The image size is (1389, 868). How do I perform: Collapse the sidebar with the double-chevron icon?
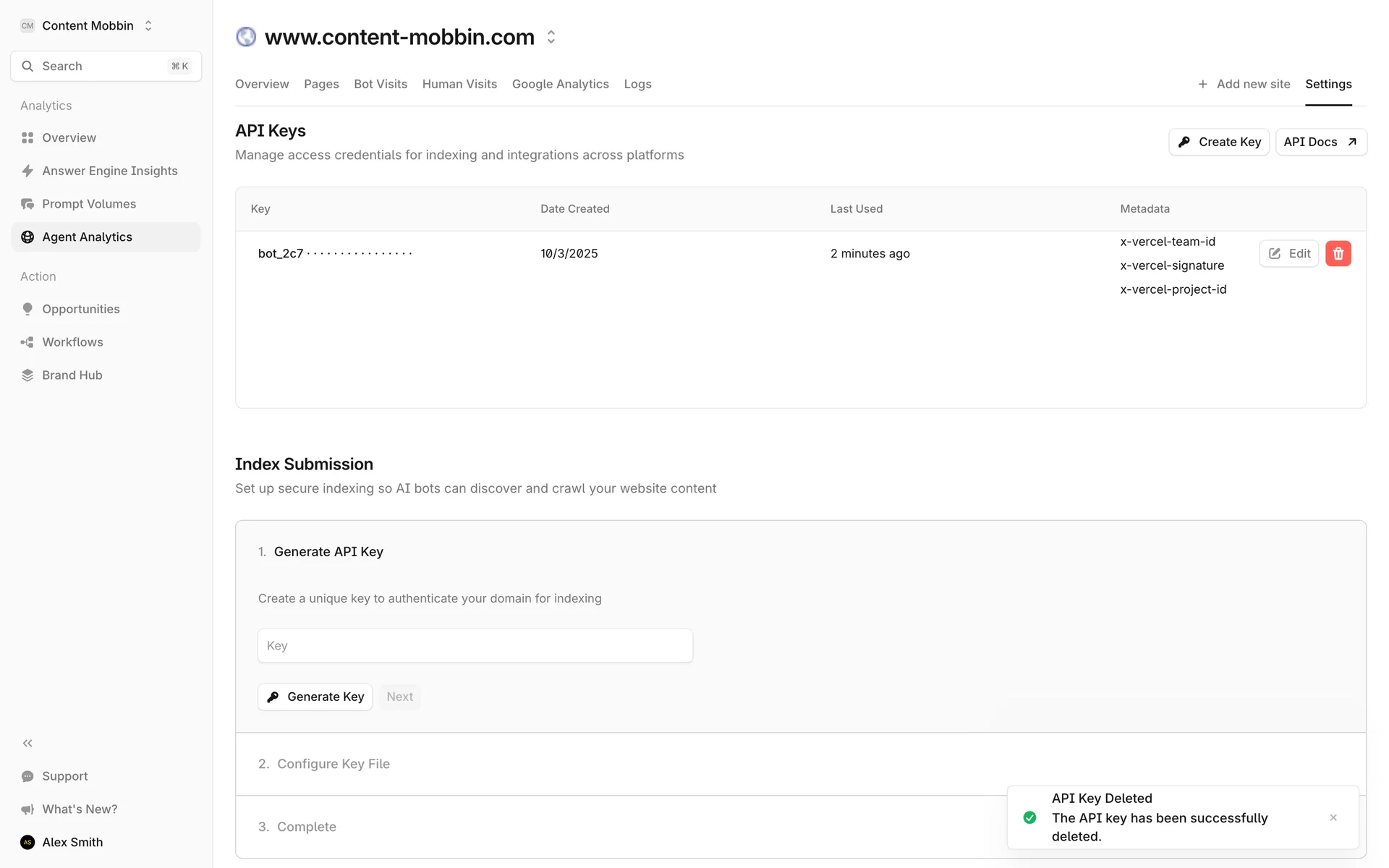pos(27,743)
